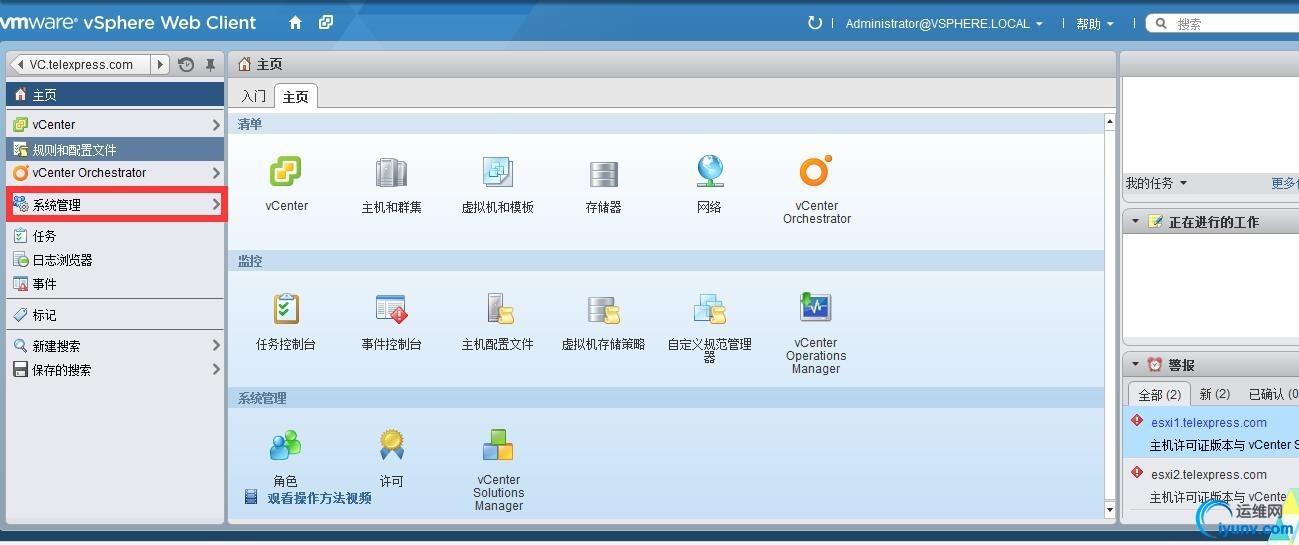Open the Roles (角色) icon
This screenshot has width=1299, height=545.
pyautogui.click(x=286, y=445)
